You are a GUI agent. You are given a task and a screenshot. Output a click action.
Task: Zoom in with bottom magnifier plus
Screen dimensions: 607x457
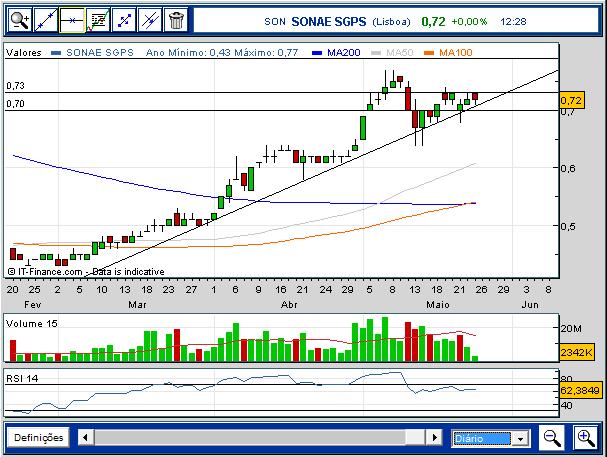[586, 438]
